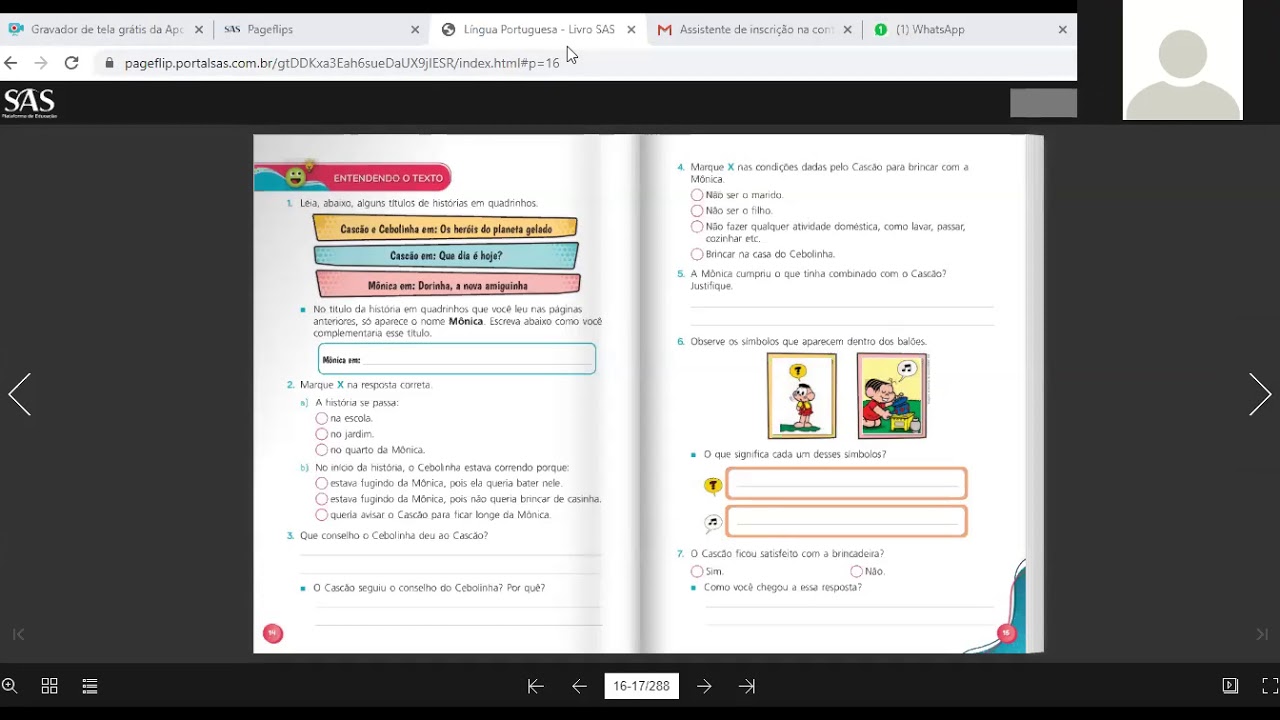Viewport: 1280px width, 720px height.
Task: Mark 'Não ser o filho' option
Action: click(x=697, y=211)
